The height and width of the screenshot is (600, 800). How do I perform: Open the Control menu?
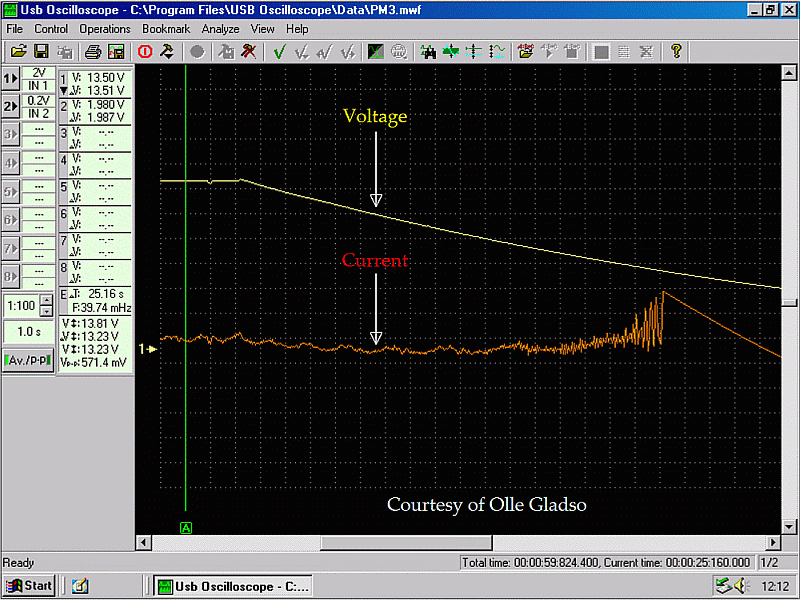click(x=51, y=29)
